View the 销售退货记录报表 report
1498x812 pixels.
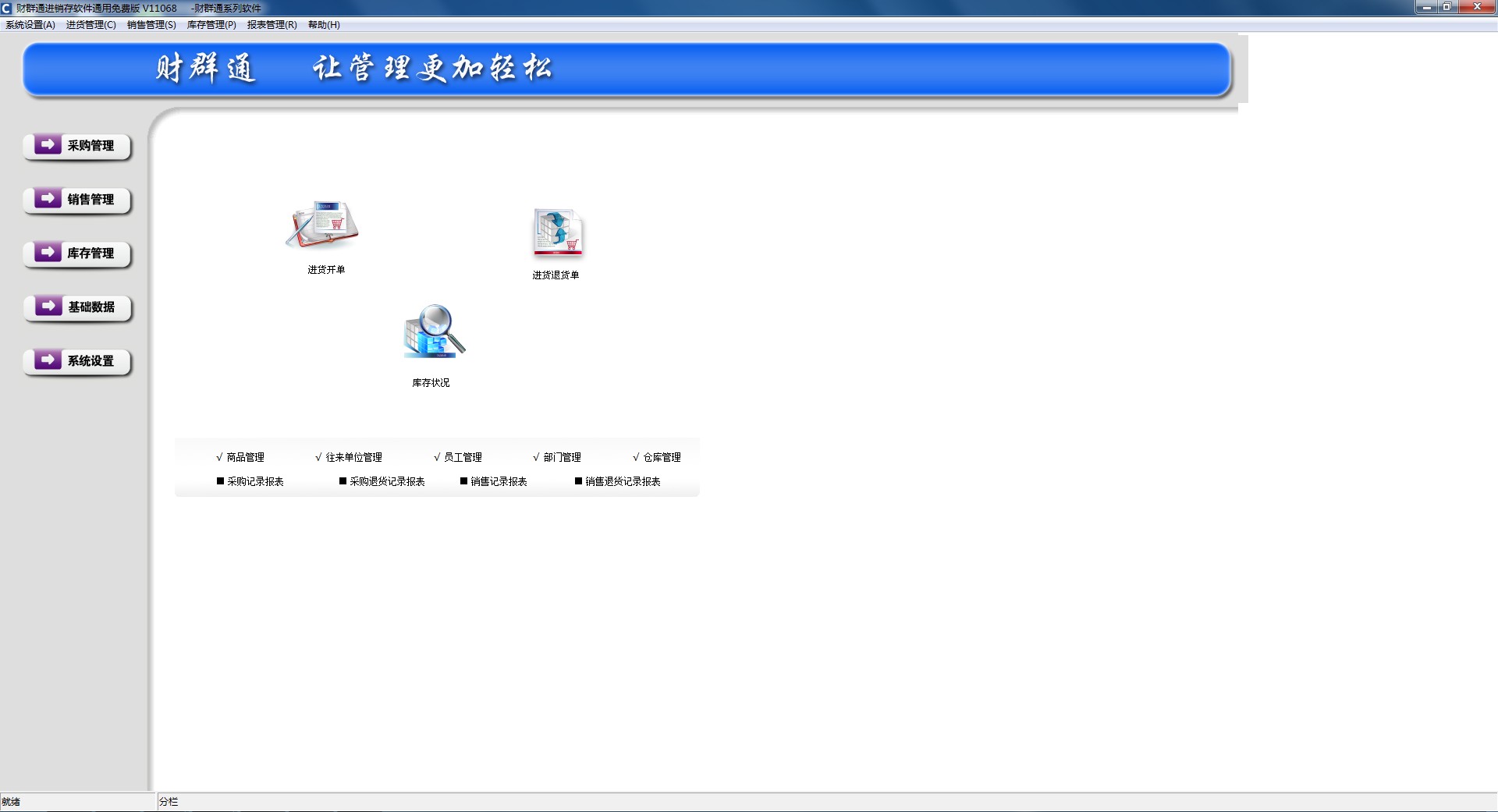(623, 481)
